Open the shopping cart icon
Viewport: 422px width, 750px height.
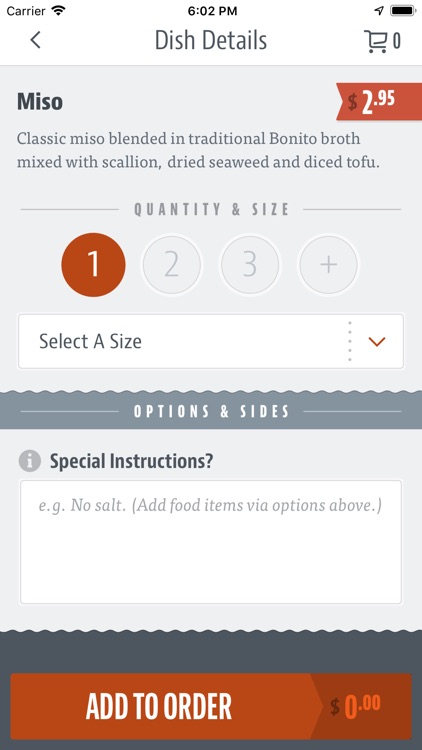pos(375,41)
